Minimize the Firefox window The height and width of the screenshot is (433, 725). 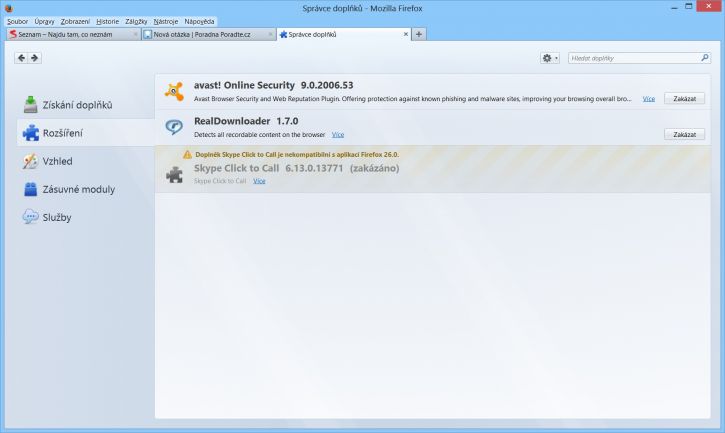pos(674,7)
